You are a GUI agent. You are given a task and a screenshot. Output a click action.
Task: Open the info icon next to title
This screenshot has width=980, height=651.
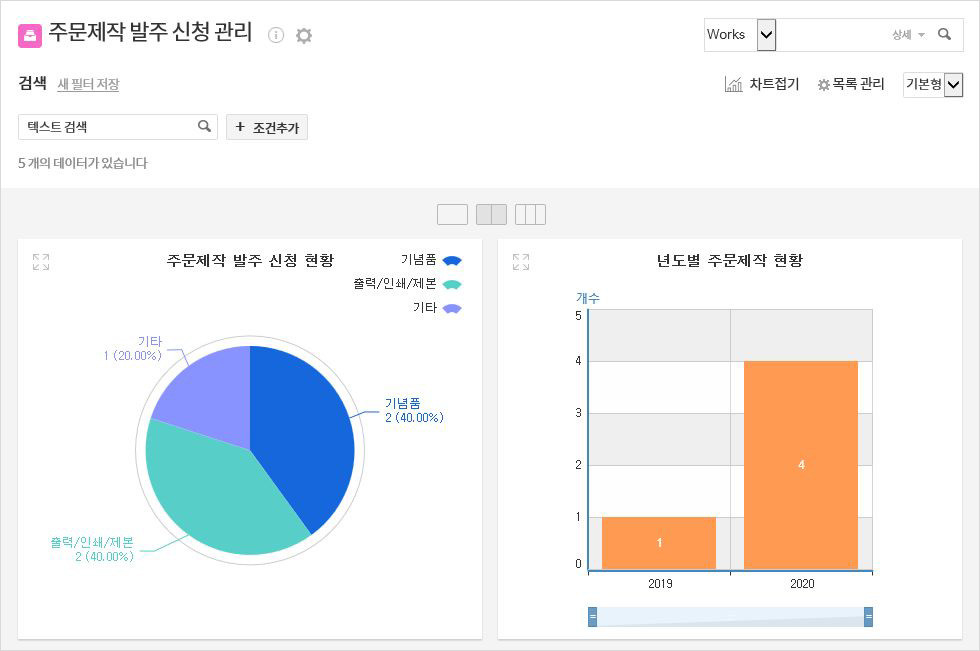click(276, 35)
